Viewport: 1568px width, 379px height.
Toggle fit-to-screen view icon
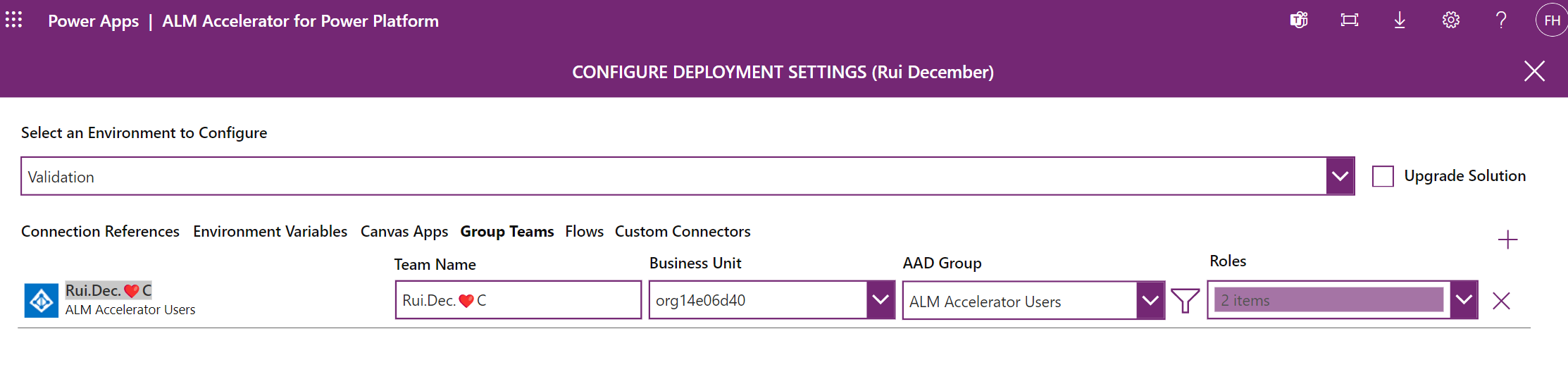(x=1350, y=20)
